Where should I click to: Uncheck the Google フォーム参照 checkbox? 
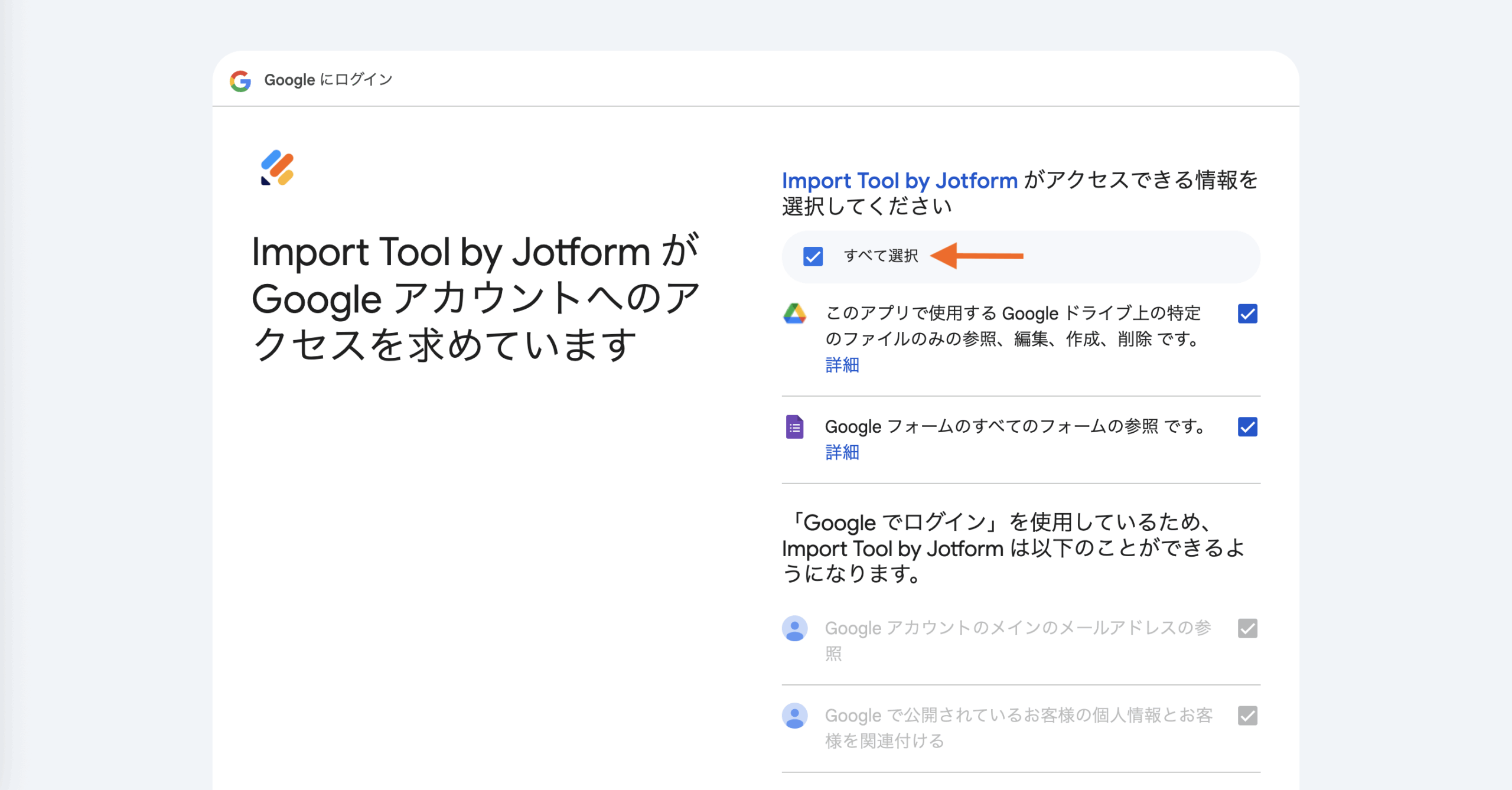(x=1247, y=427)
